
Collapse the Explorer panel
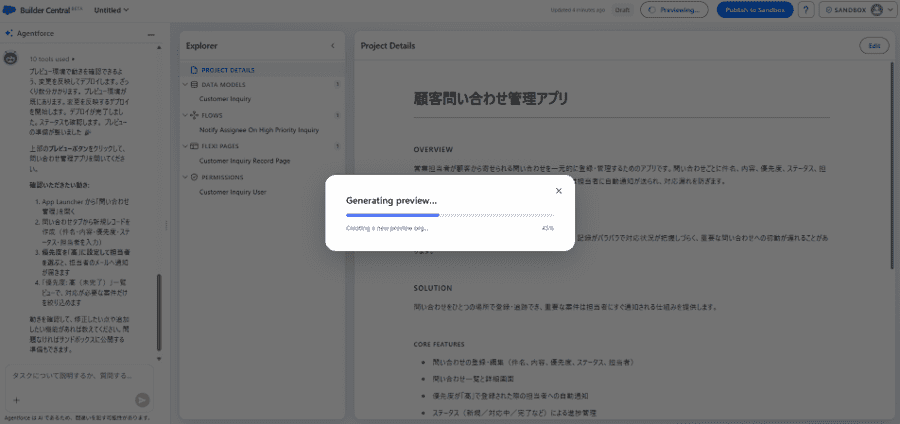tap(332, 46)
